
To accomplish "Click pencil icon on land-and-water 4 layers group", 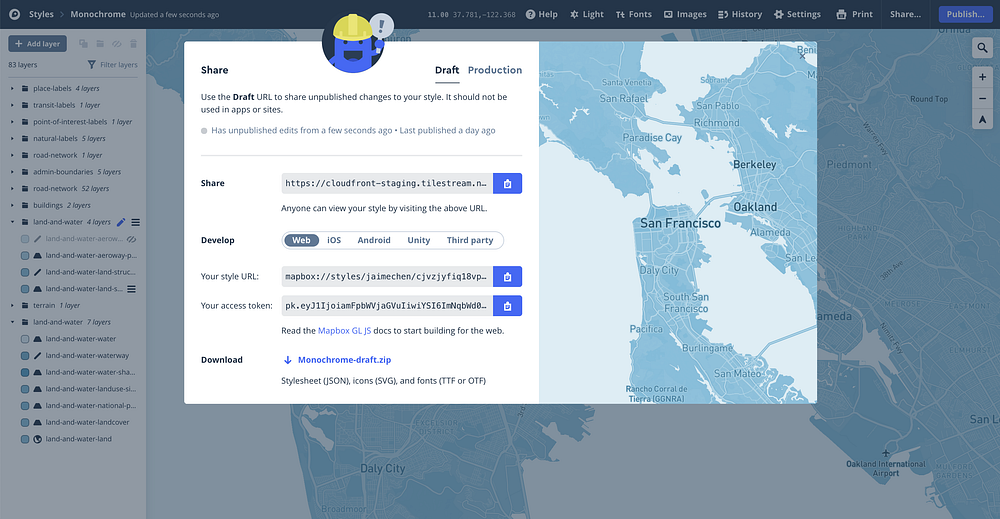I will [121, 223].
